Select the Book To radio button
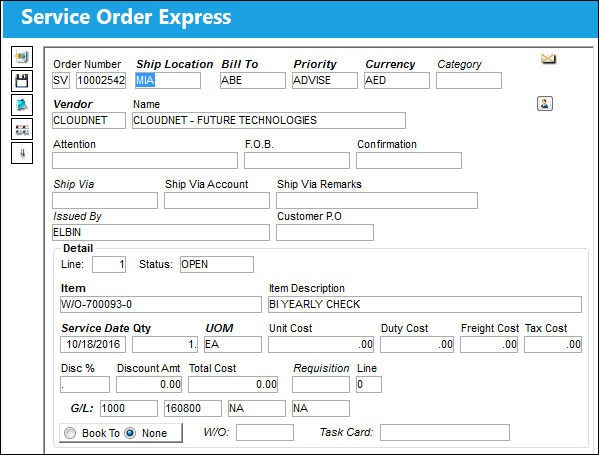The width and height of the screenshot is (599, 455). click(70, 433)
